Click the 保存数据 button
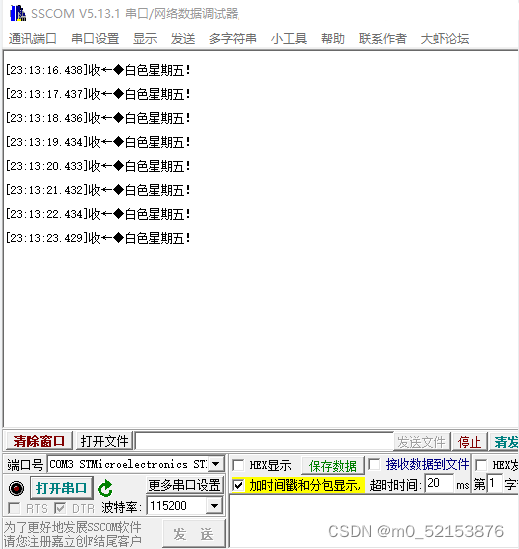The image size is (519, 549). (333, 466)
